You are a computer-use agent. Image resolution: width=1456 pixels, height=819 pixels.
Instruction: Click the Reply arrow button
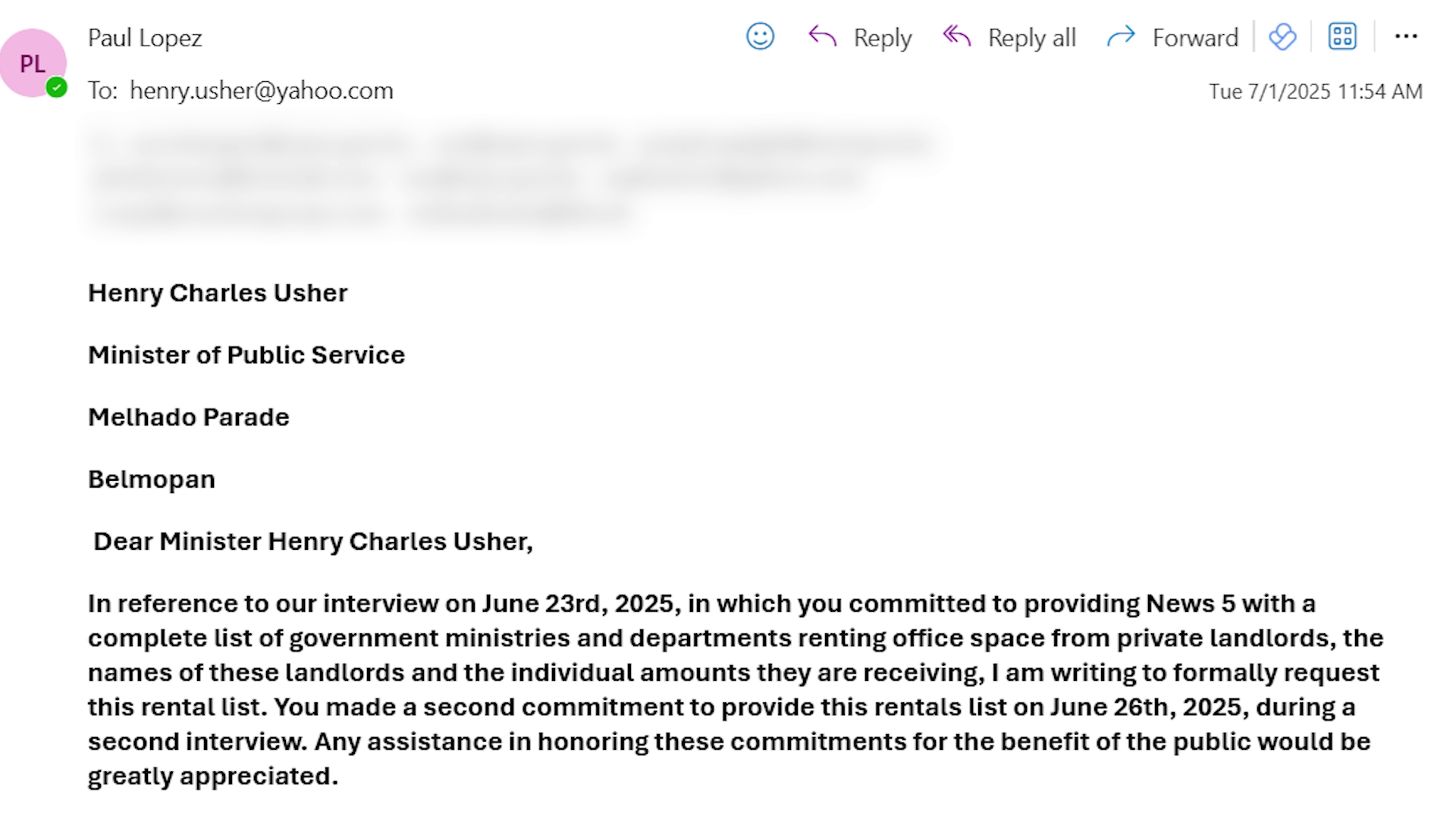[x=860, y=37]
